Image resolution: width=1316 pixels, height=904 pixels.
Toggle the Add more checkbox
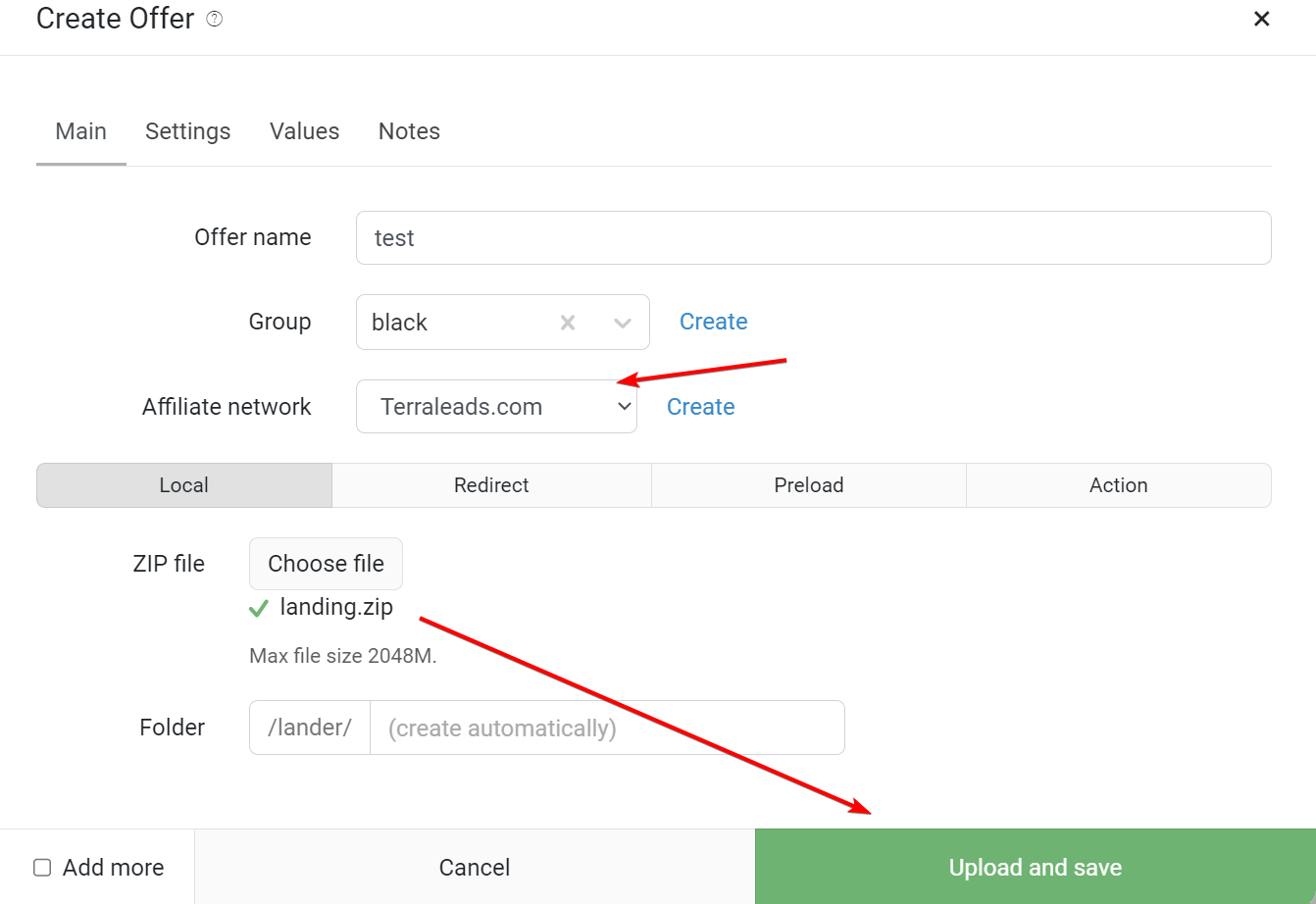(x=42, y=868)
